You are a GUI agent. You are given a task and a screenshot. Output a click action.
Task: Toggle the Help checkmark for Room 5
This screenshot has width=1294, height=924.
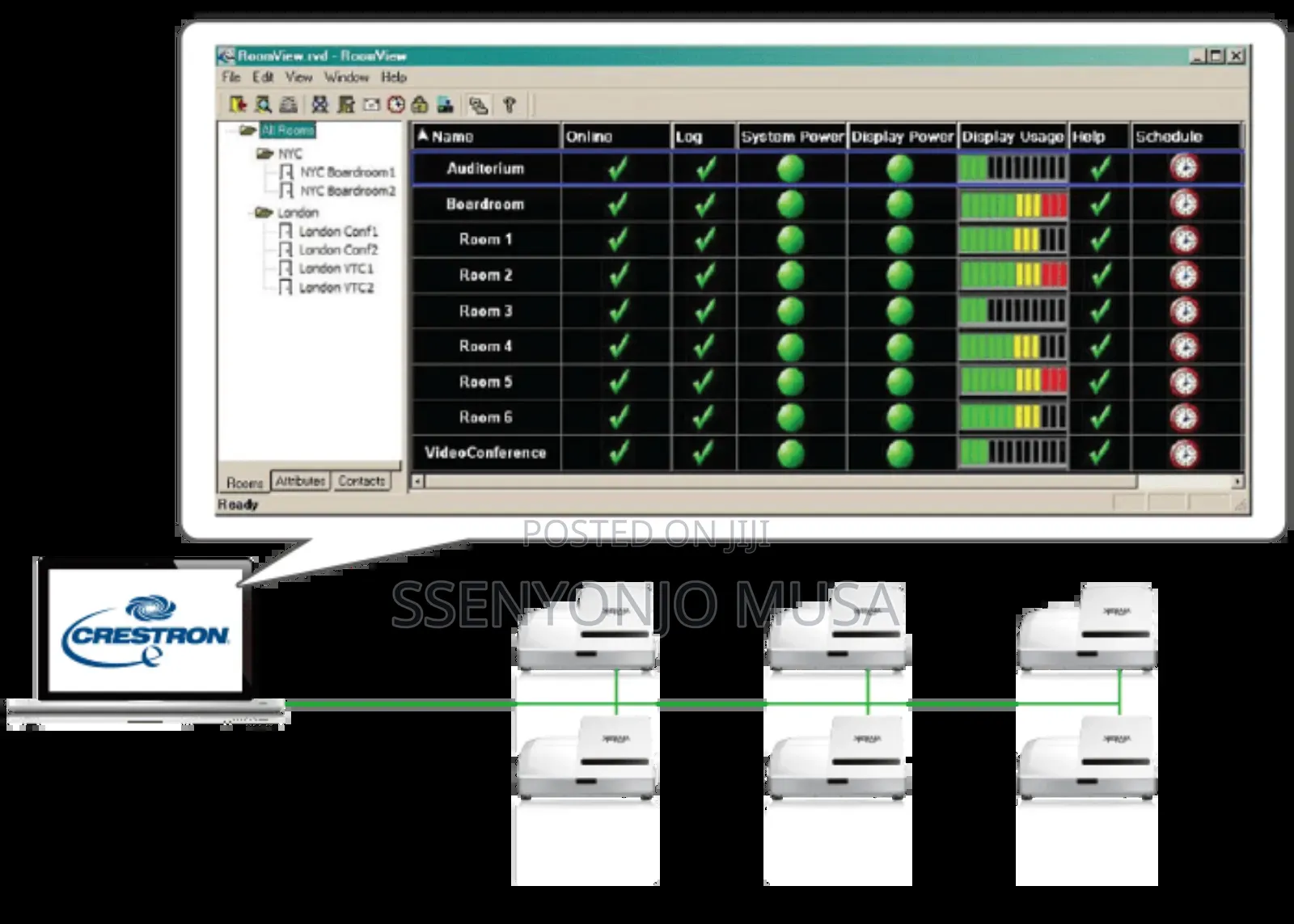tap(1100, 382)
